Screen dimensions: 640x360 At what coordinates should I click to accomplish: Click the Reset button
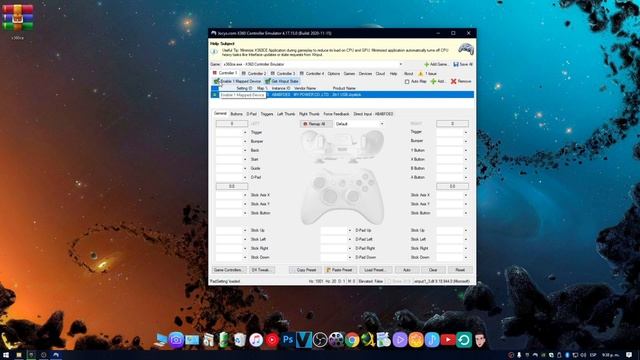pos(460,270)
